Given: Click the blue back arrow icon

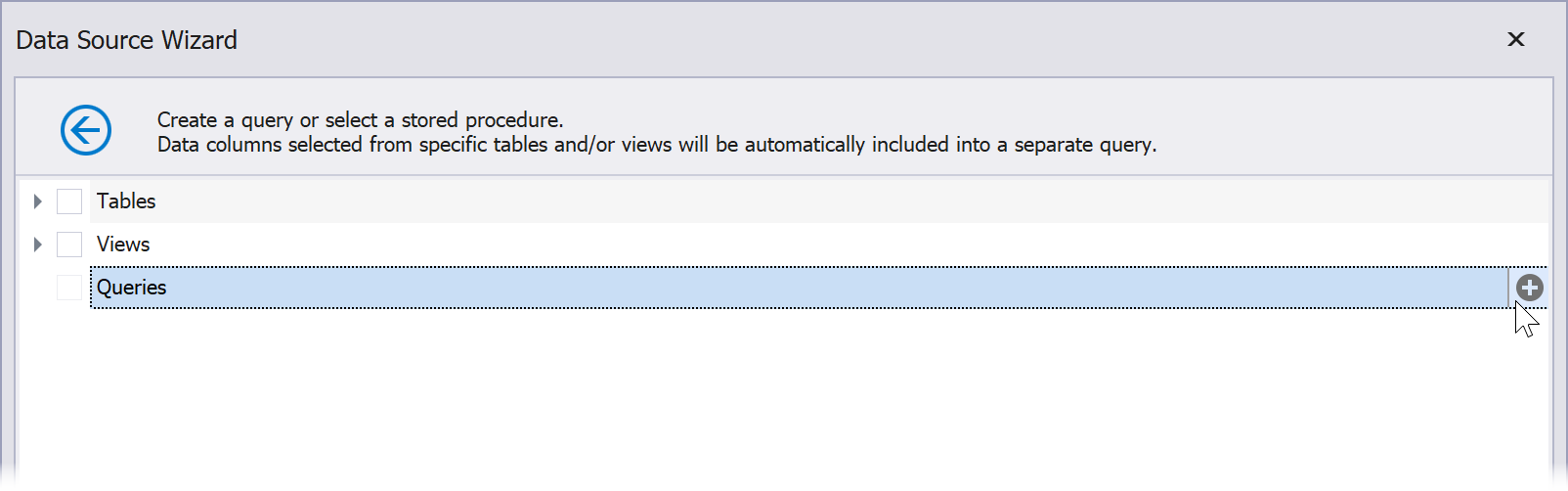Looking at the screenshot, I should (x=86, y=130).
